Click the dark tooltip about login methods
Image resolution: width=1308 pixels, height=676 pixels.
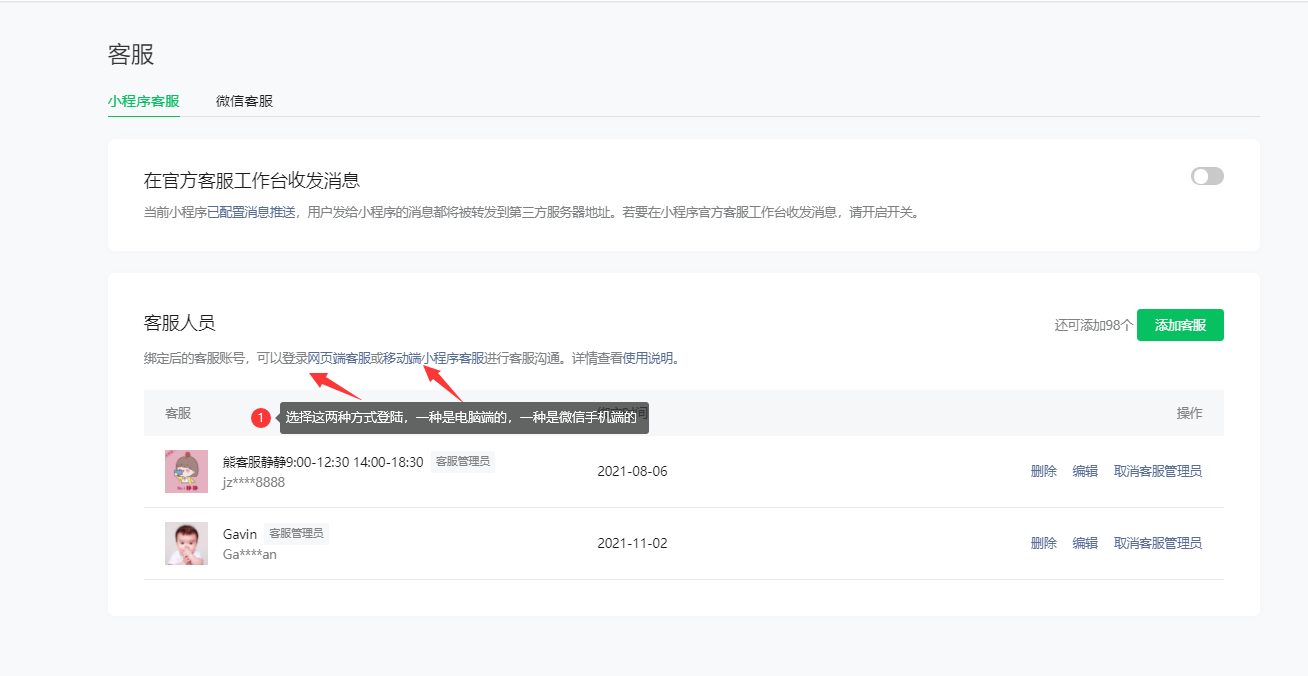tap(463, 417)
